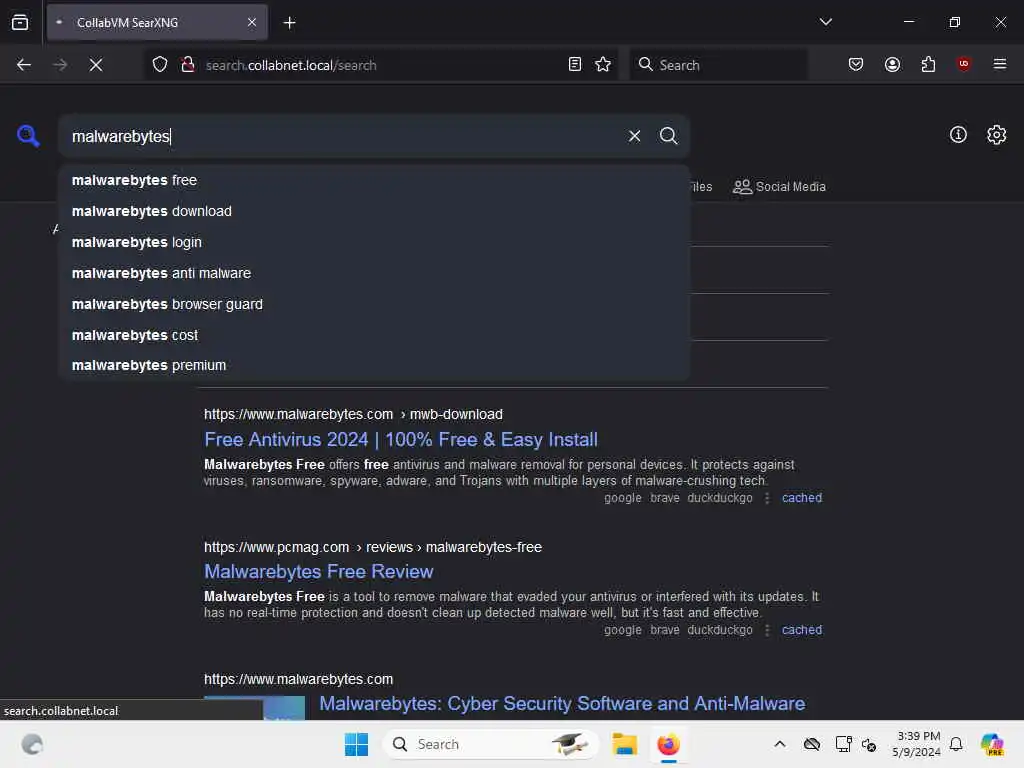Open the extensions puzzle icon
This screenshot has height=768, width=1024.
click(928, 64)
